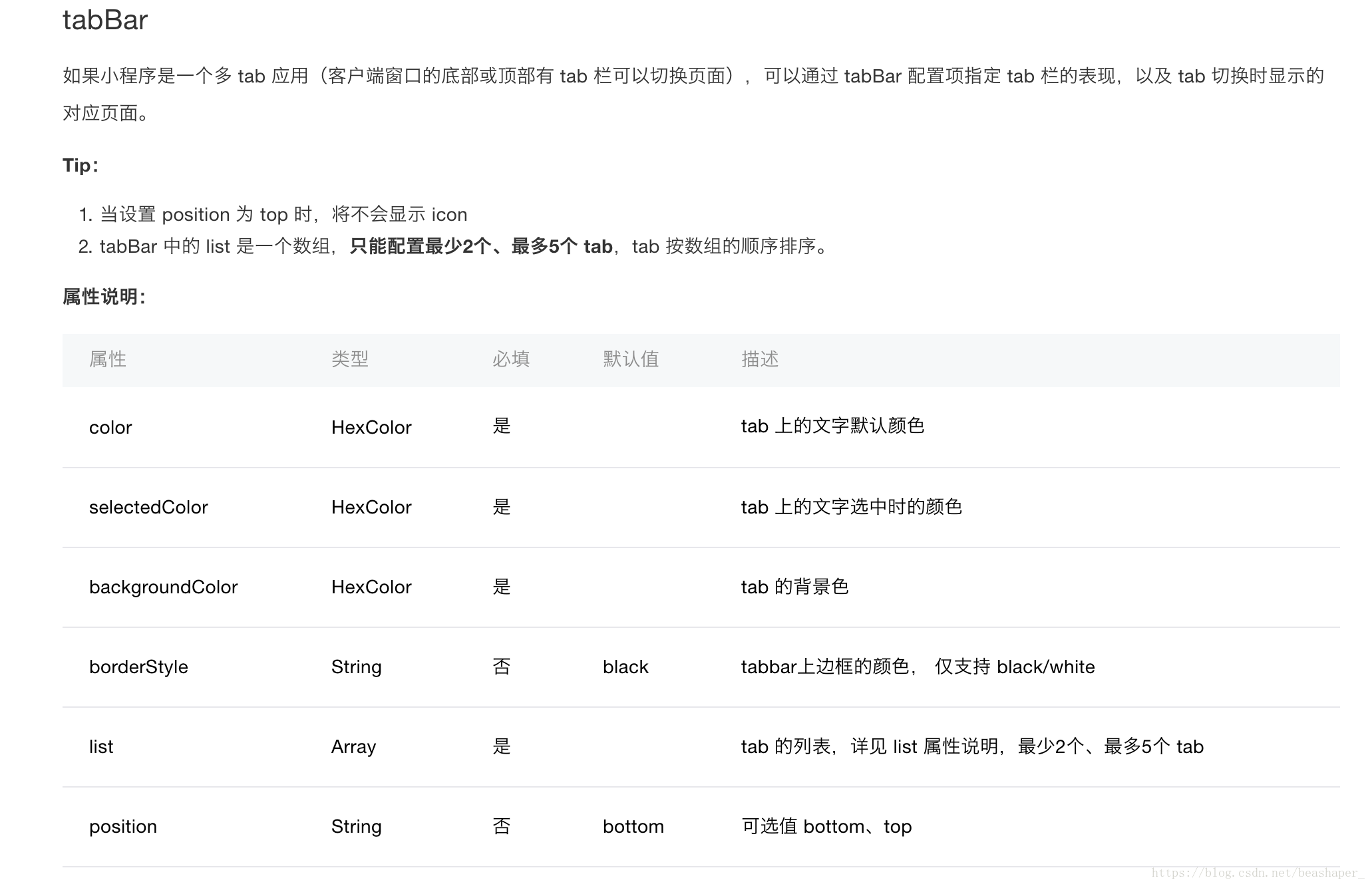Viewport: 1372px width, 886px height.
Task: Click the 默认值 column header
Action: pyautogui.click(x=631, y=360)
